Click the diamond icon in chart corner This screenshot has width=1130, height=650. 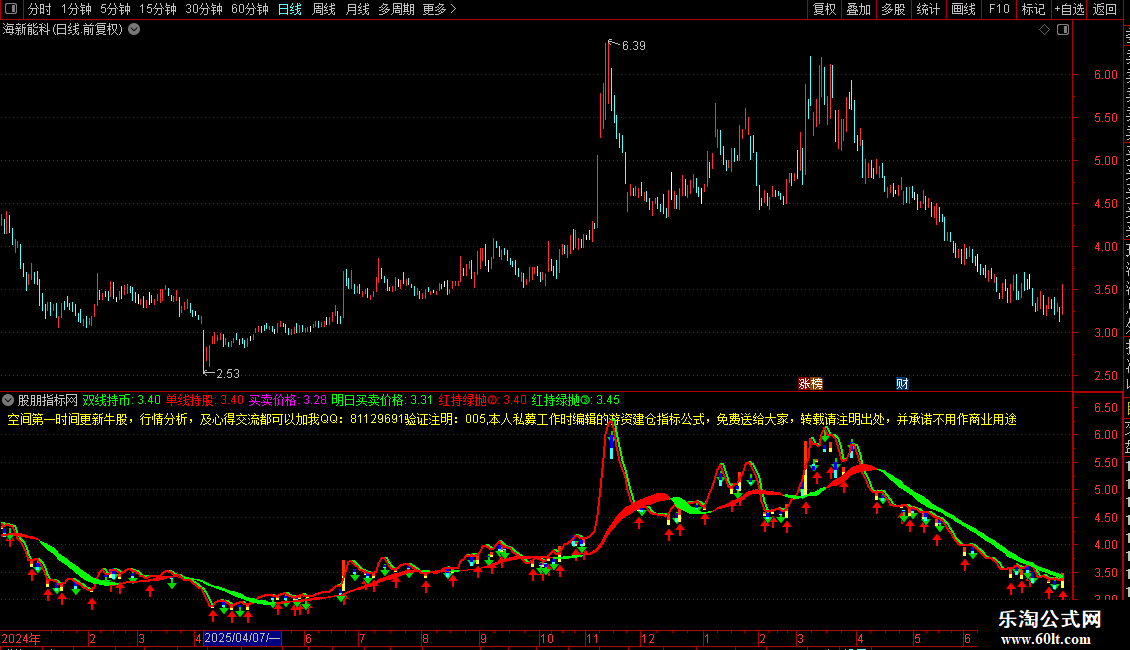point(1044,30)
